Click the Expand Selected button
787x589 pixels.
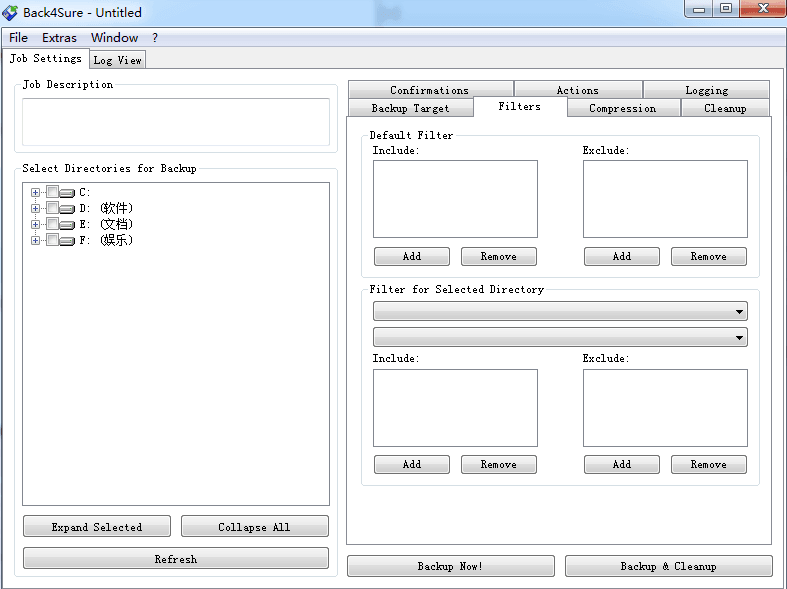point(97,527)
